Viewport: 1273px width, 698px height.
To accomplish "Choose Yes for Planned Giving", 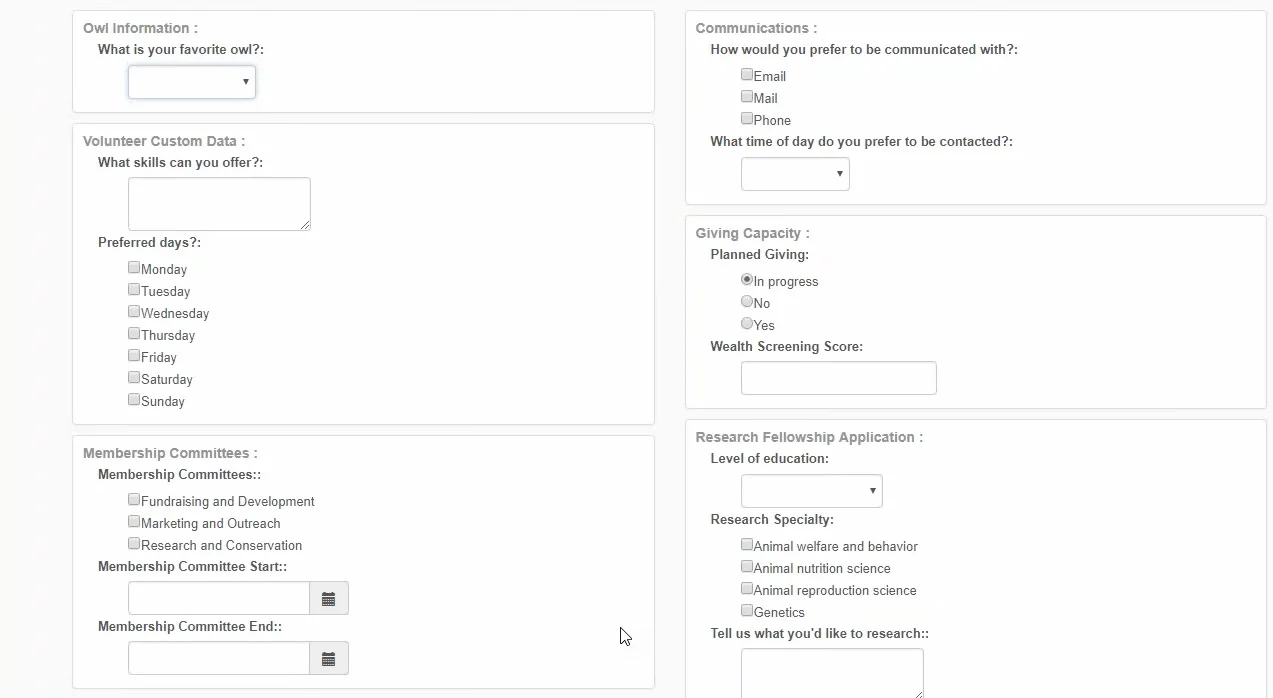I will click(x=747, y=323).
